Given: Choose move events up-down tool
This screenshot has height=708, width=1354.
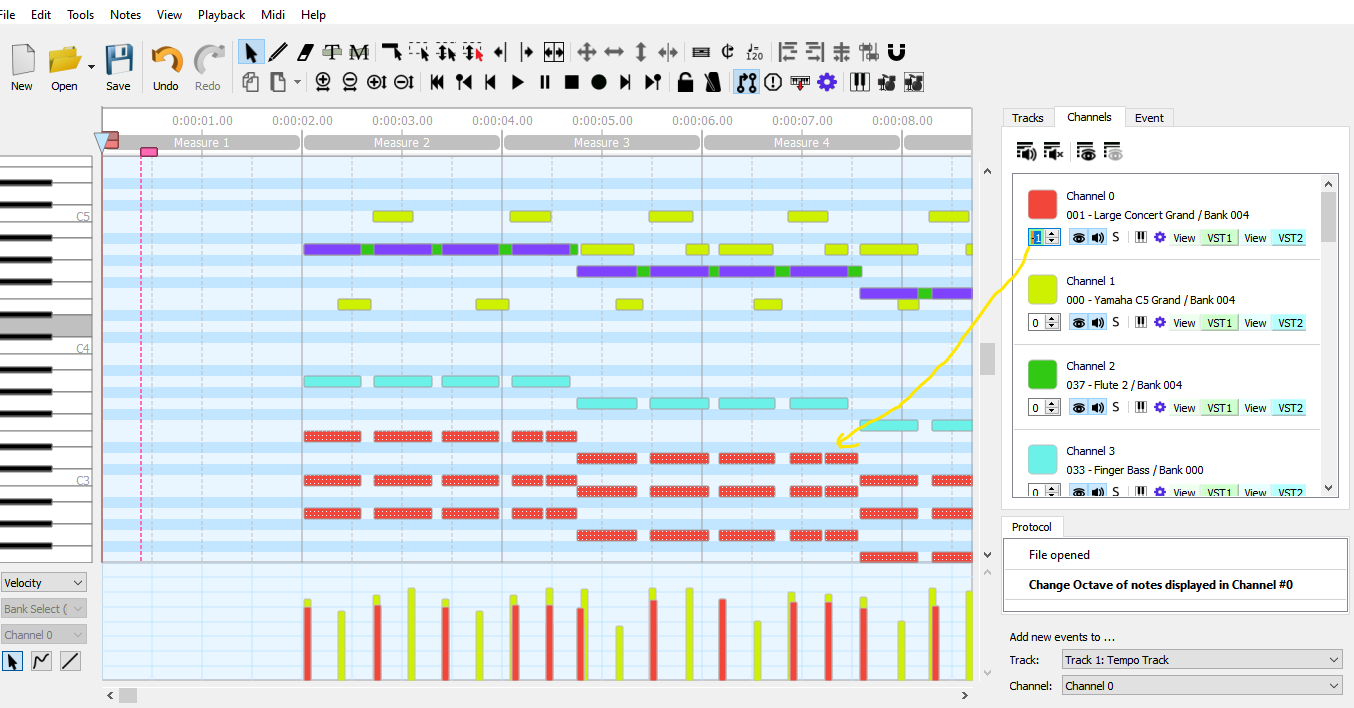Looking at the screenshot, I should [641, 52].
